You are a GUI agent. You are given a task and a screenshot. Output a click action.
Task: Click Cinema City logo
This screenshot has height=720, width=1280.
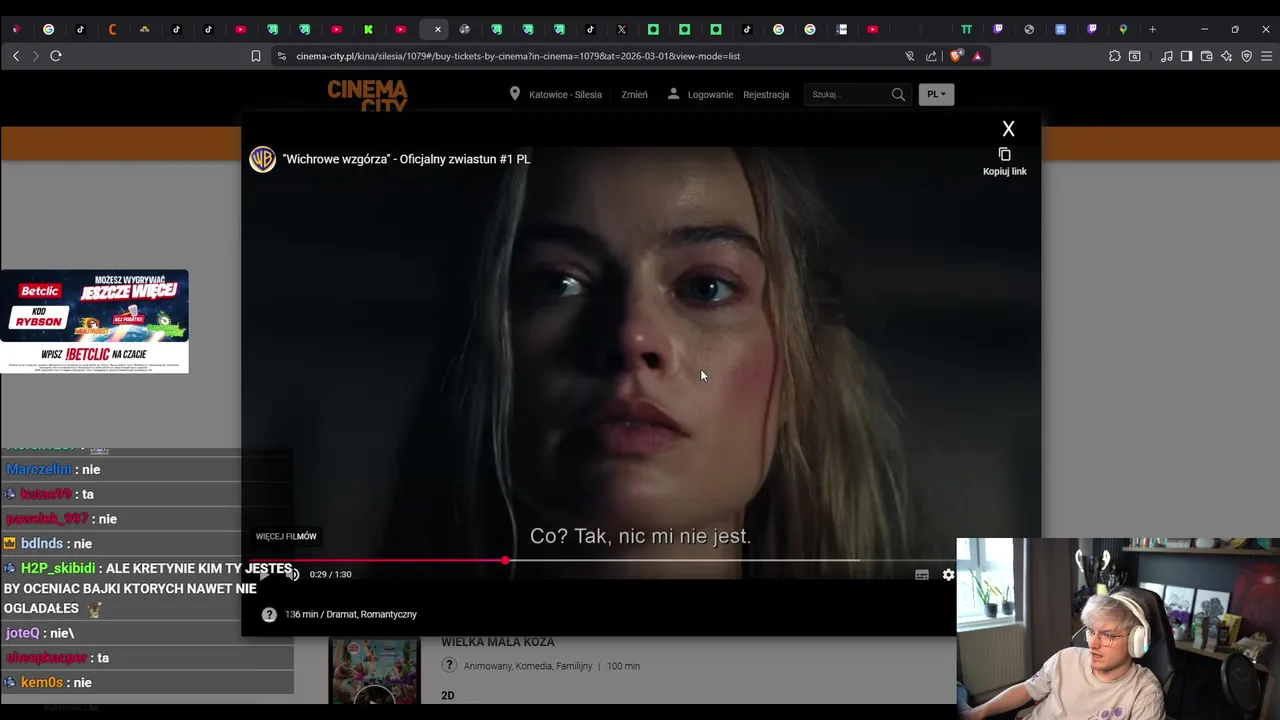coord(367,96)
